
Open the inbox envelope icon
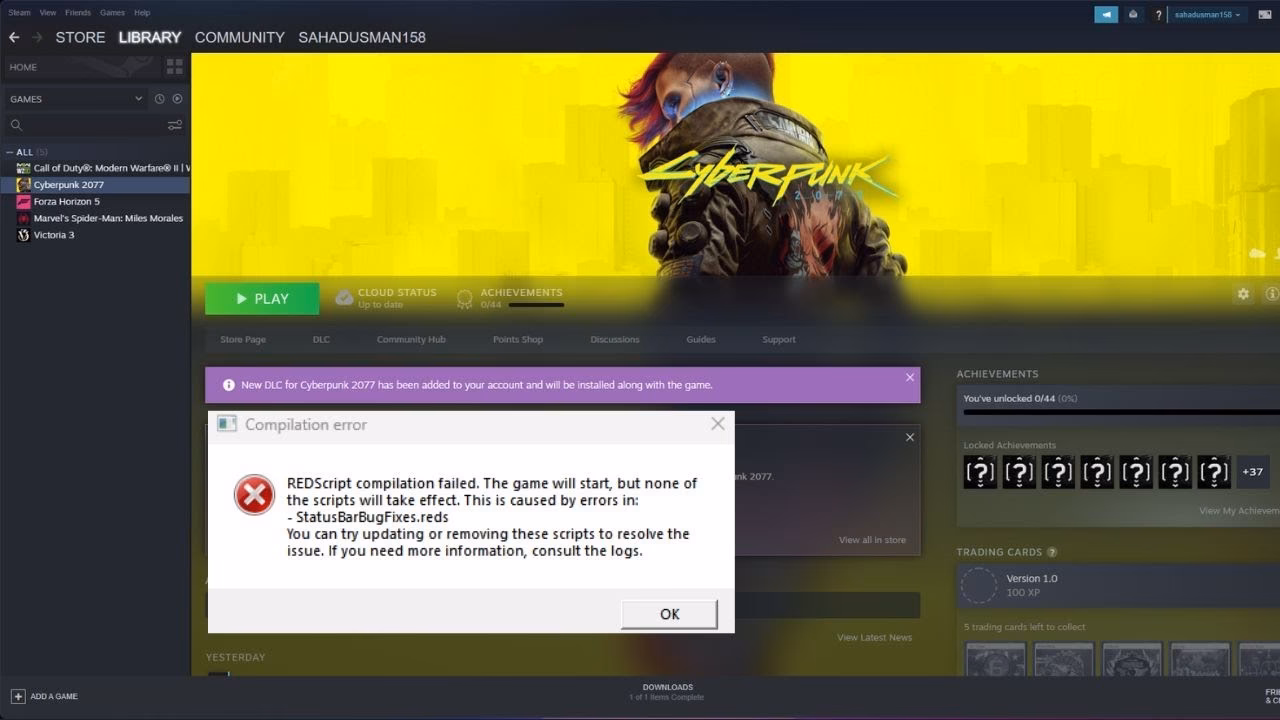[x=1133, y=14]
